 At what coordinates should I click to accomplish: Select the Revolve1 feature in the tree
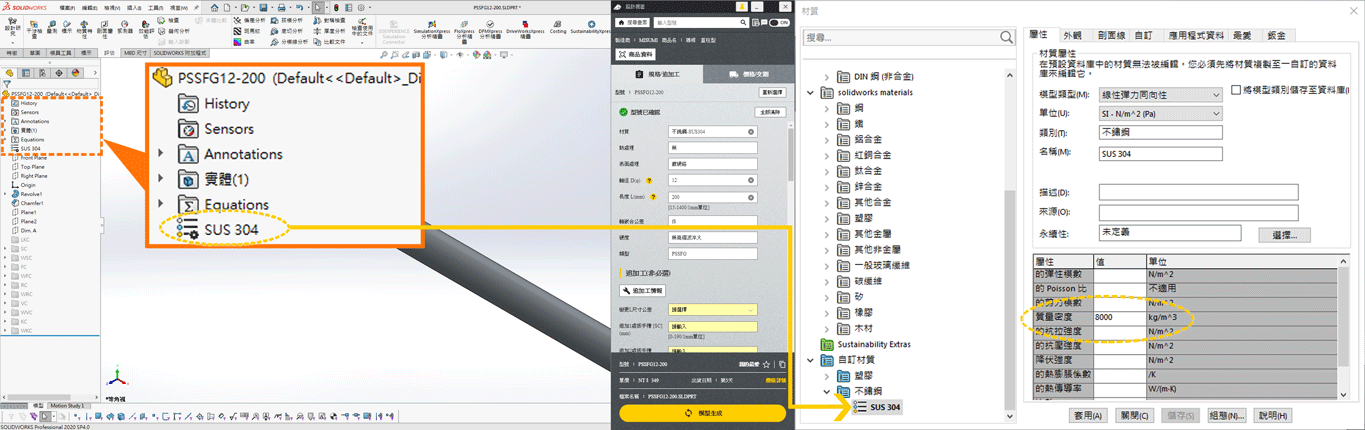(x=30, y=194)
